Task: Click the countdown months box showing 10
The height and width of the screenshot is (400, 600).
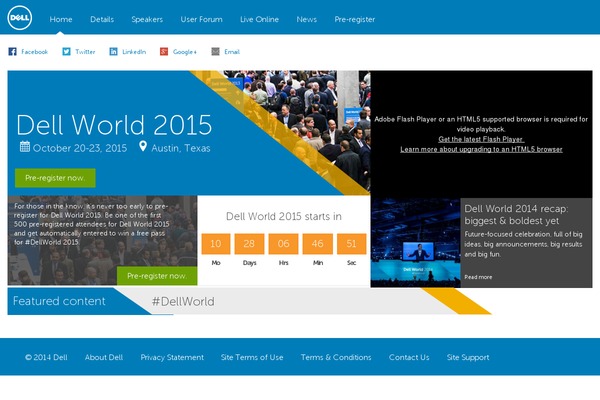Action: 216,244
